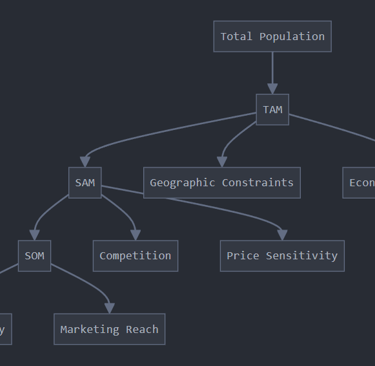Click the Competition node
Image resolution: width=375 pixels, height=366 pixels.
[x=135, y=256]
